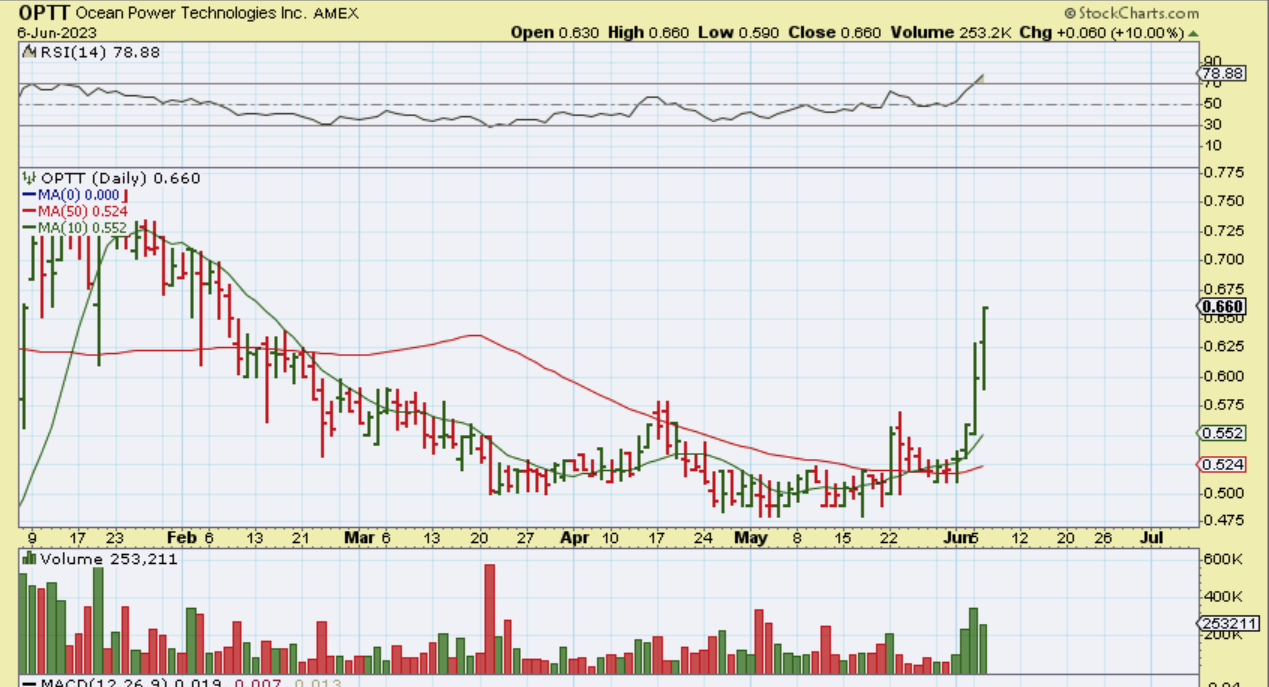This screenshot has height=687, width=1269.
Task: Click the OPTT (Daily) 0.660 legend text
Action: 120,178
